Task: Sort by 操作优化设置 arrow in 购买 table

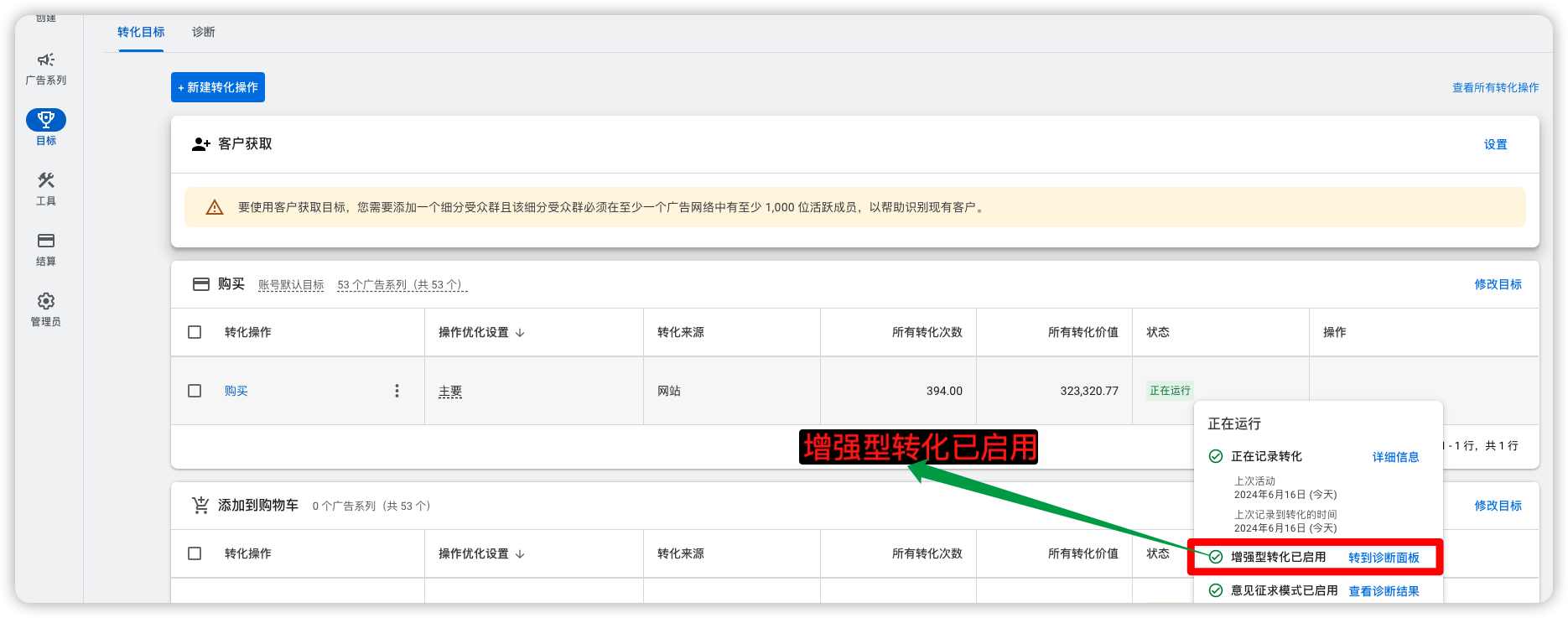Action: 520,333
